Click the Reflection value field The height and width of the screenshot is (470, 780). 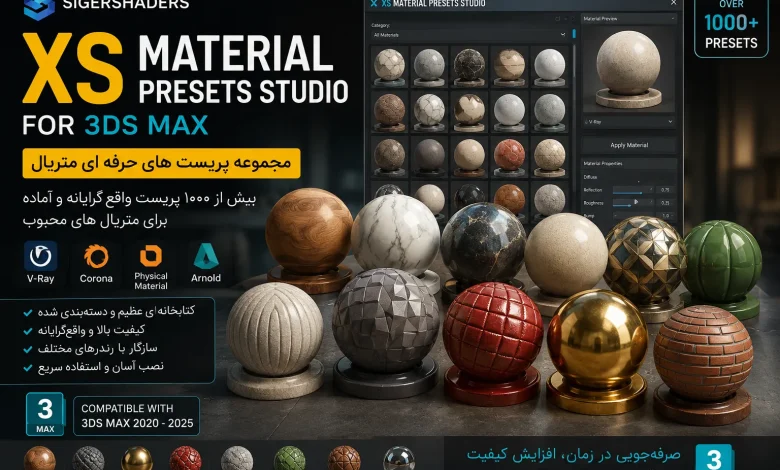coord(666,190)
